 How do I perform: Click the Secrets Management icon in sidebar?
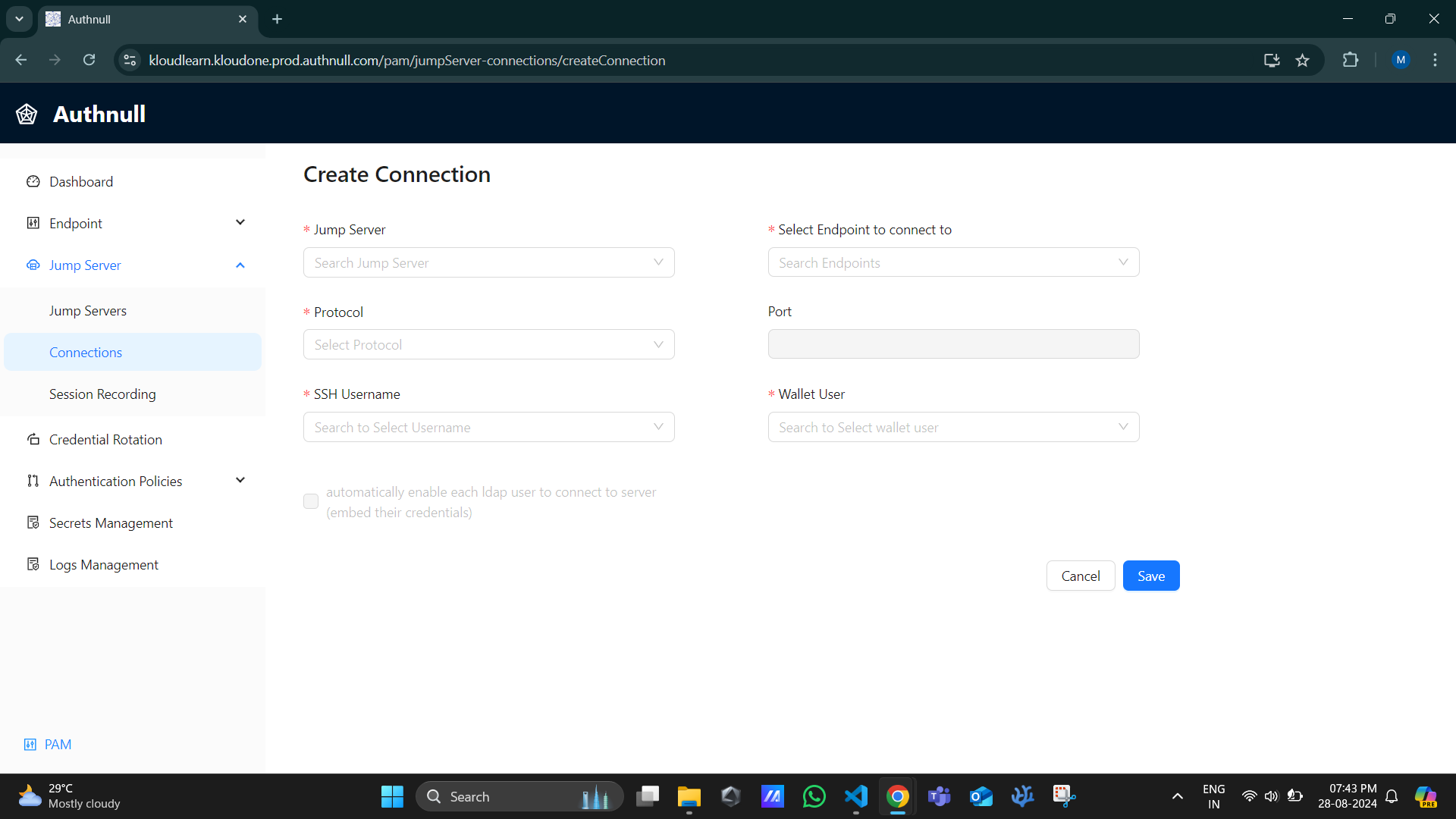point(33,522)
